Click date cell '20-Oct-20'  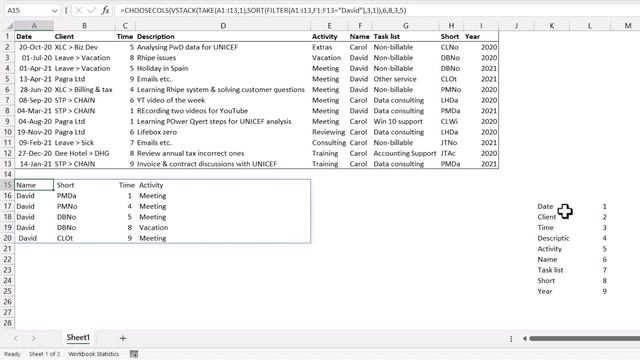point(35,47)
